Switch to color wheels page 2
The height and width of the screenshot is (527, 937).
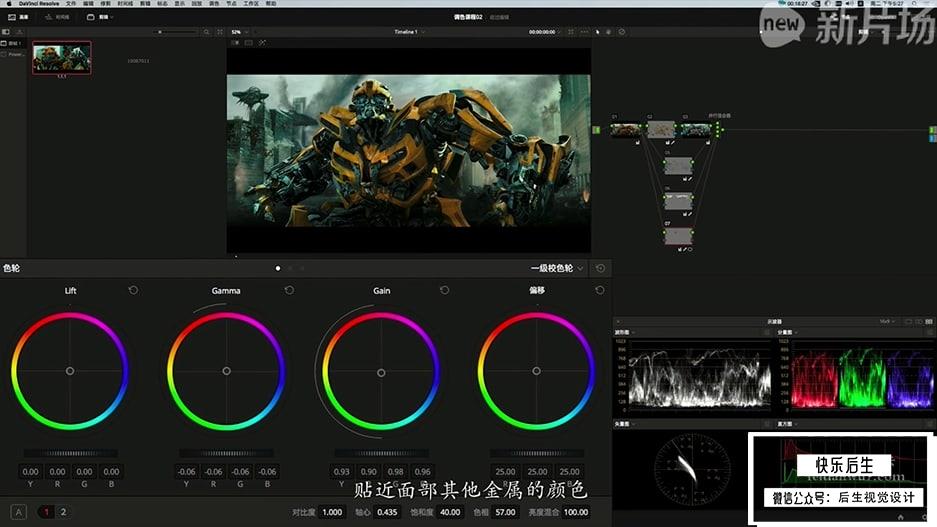[63, 512]
